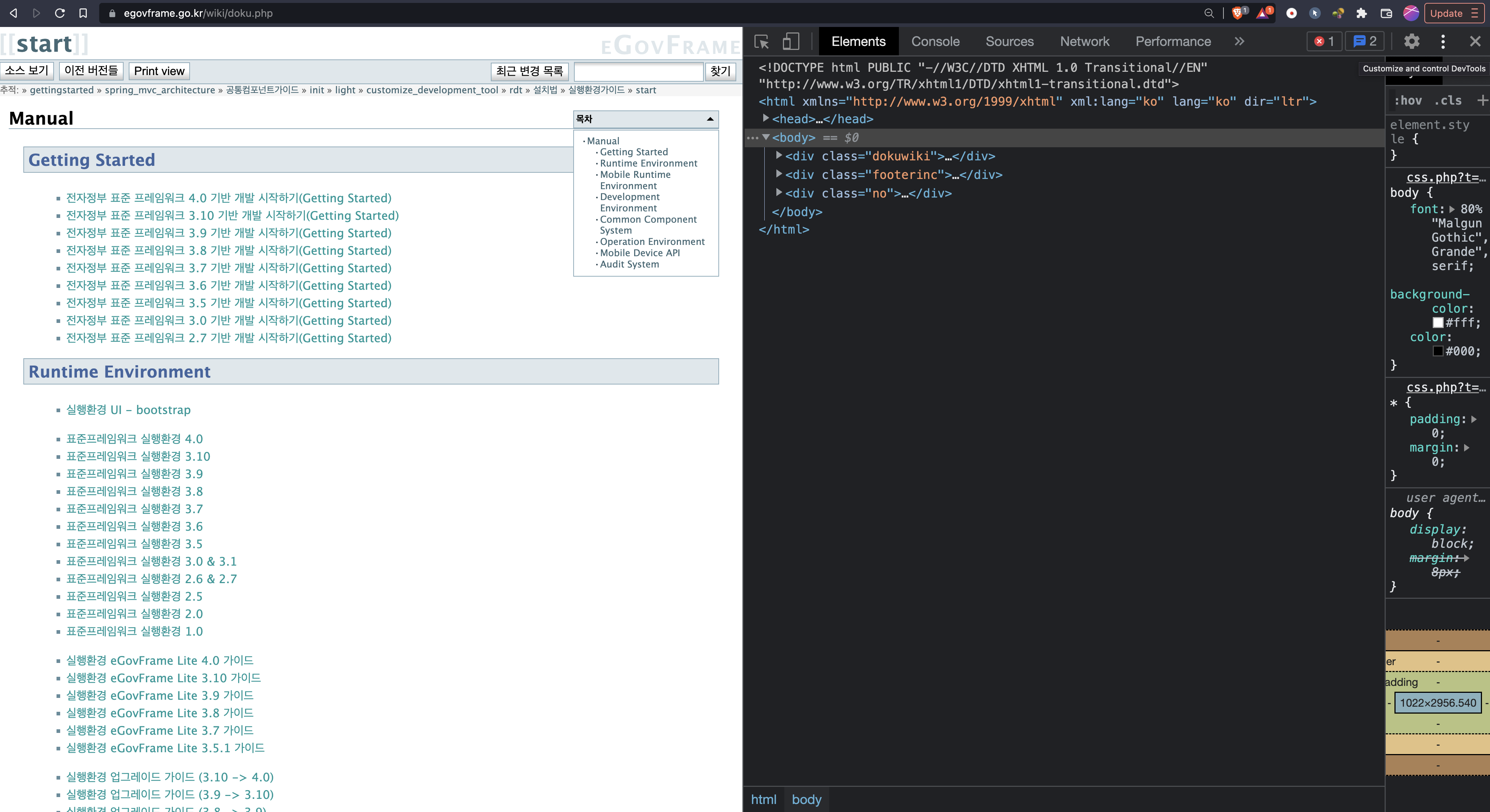Click the Print view button
The image size is (1490, 812).
(159, 71)
